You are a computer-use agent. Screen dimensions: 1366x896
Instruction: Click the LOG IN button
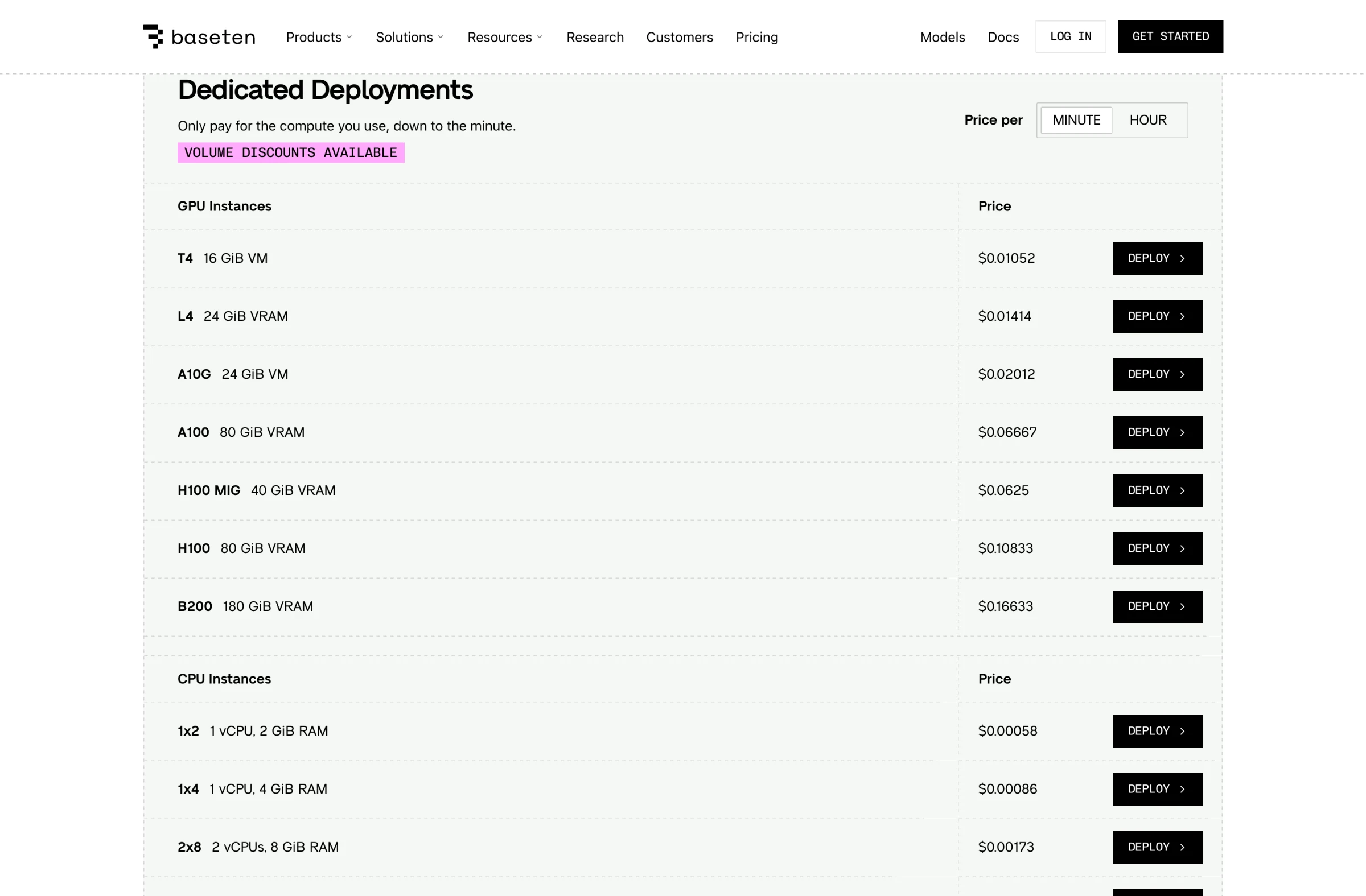(x=1071, y=37)
